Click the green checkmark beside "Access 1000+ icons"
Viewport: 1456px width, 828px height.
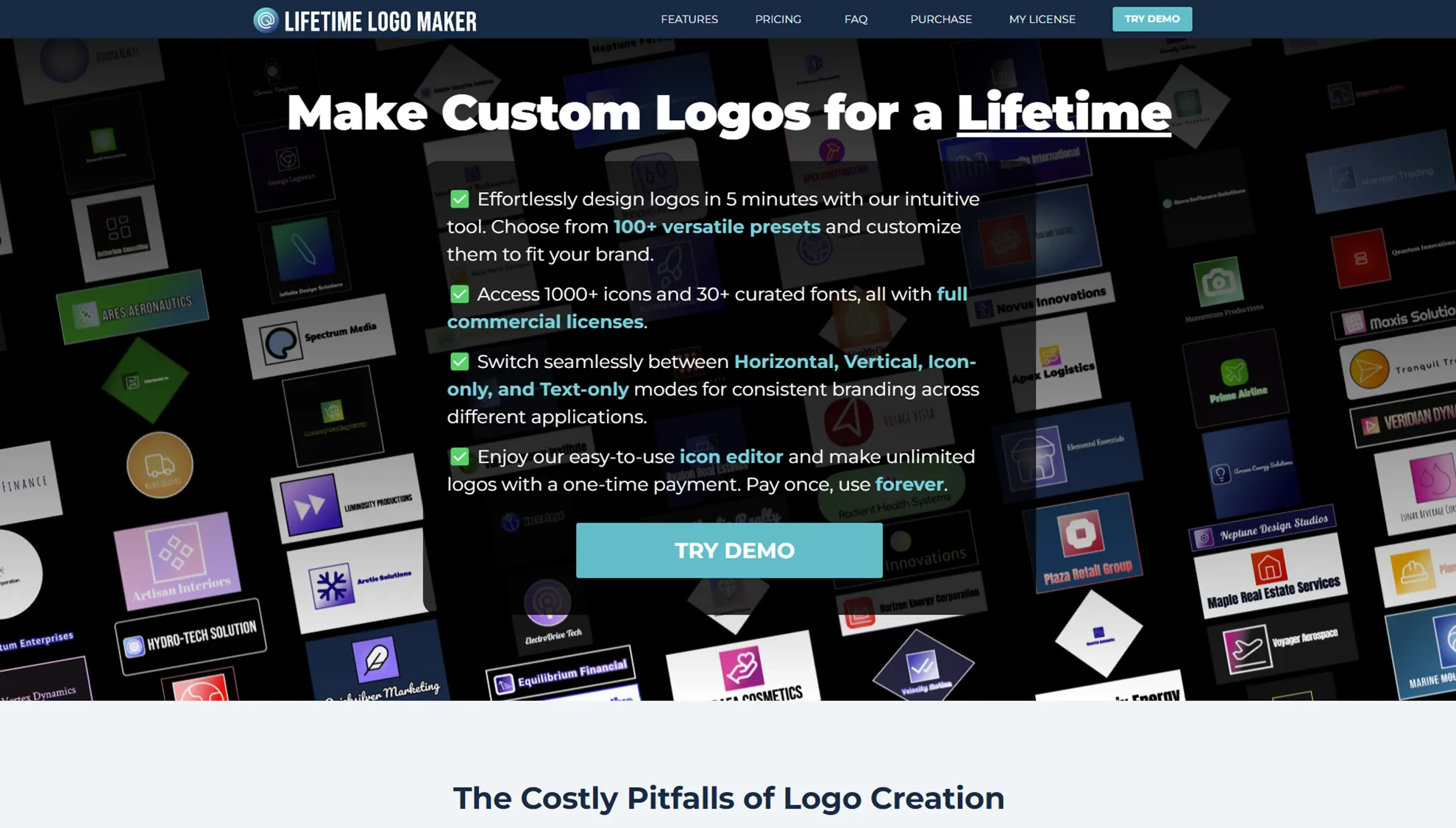click(x=459, y=294)
